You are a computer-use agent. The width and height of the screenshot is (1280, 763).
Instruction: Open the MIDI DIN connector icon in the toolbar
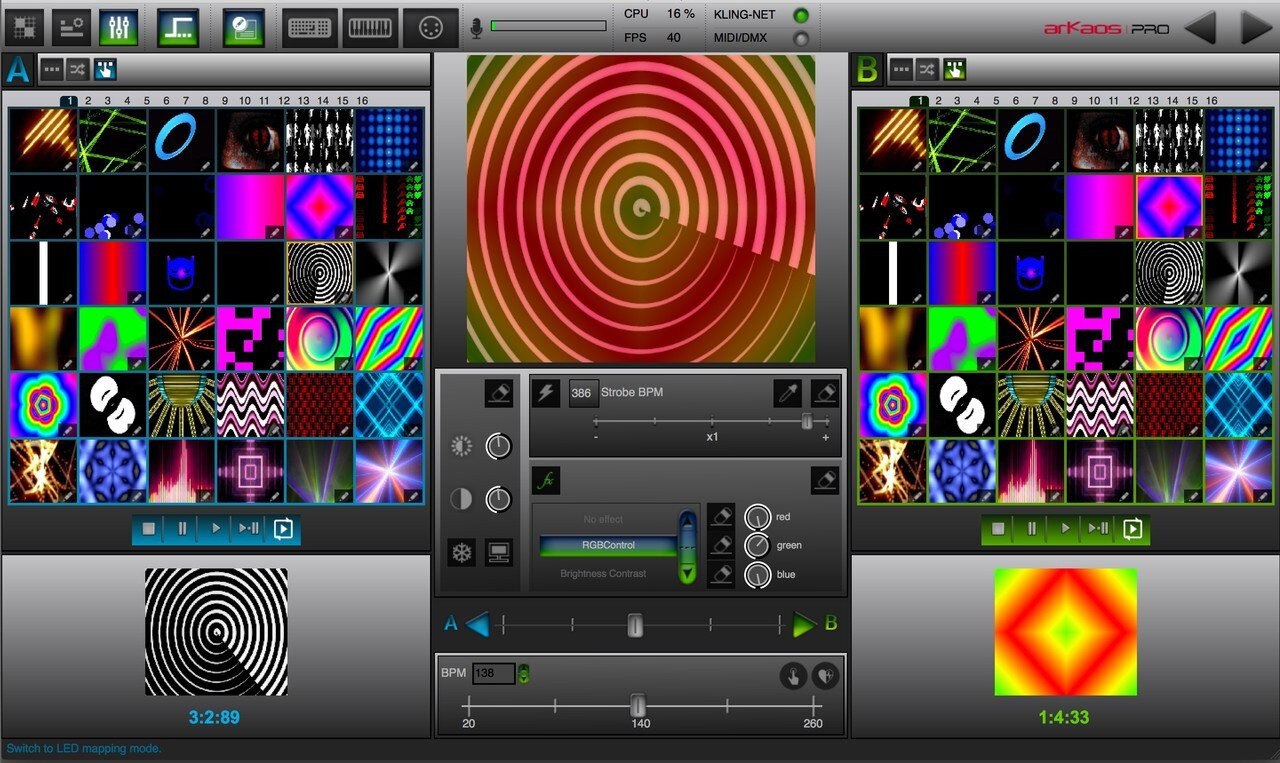point(431,27)
